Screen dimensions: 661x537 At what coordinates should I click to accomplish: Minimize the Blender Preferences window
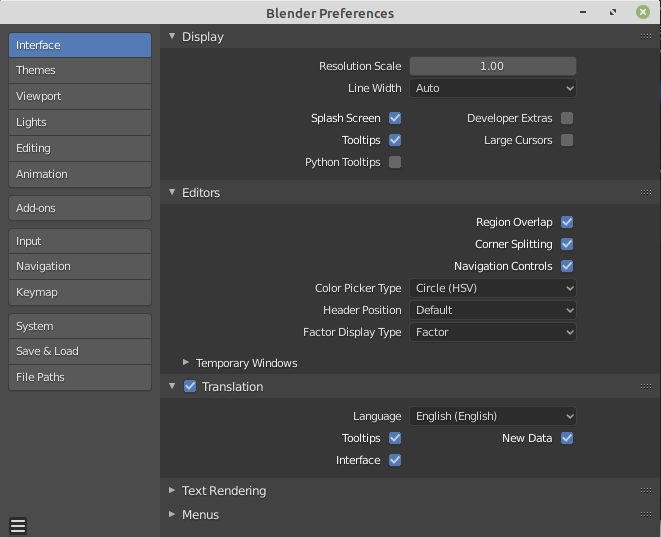click(583, 12)
